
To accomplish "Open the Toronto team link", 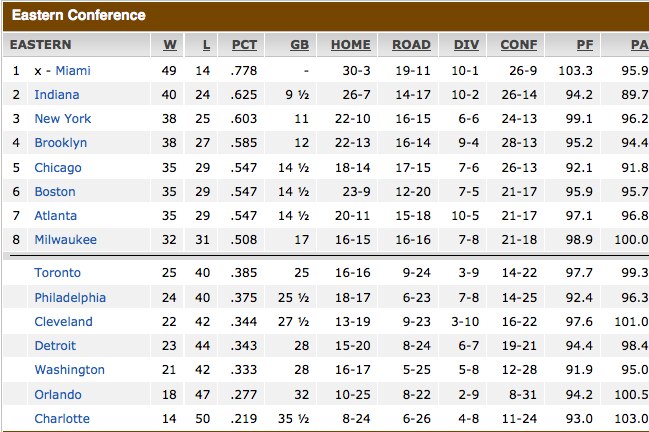I will [x=58, y=273].
